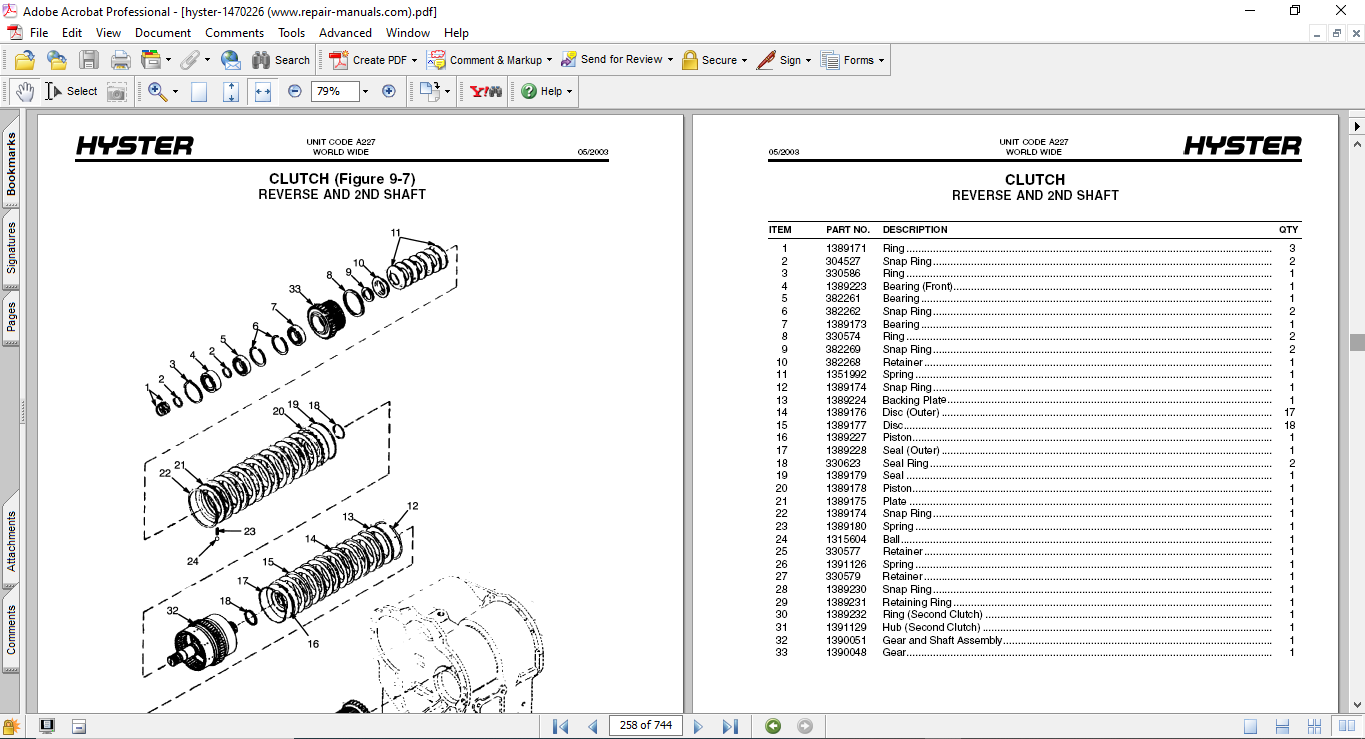Click the gray Next View arrow

(x=805, y=726)
